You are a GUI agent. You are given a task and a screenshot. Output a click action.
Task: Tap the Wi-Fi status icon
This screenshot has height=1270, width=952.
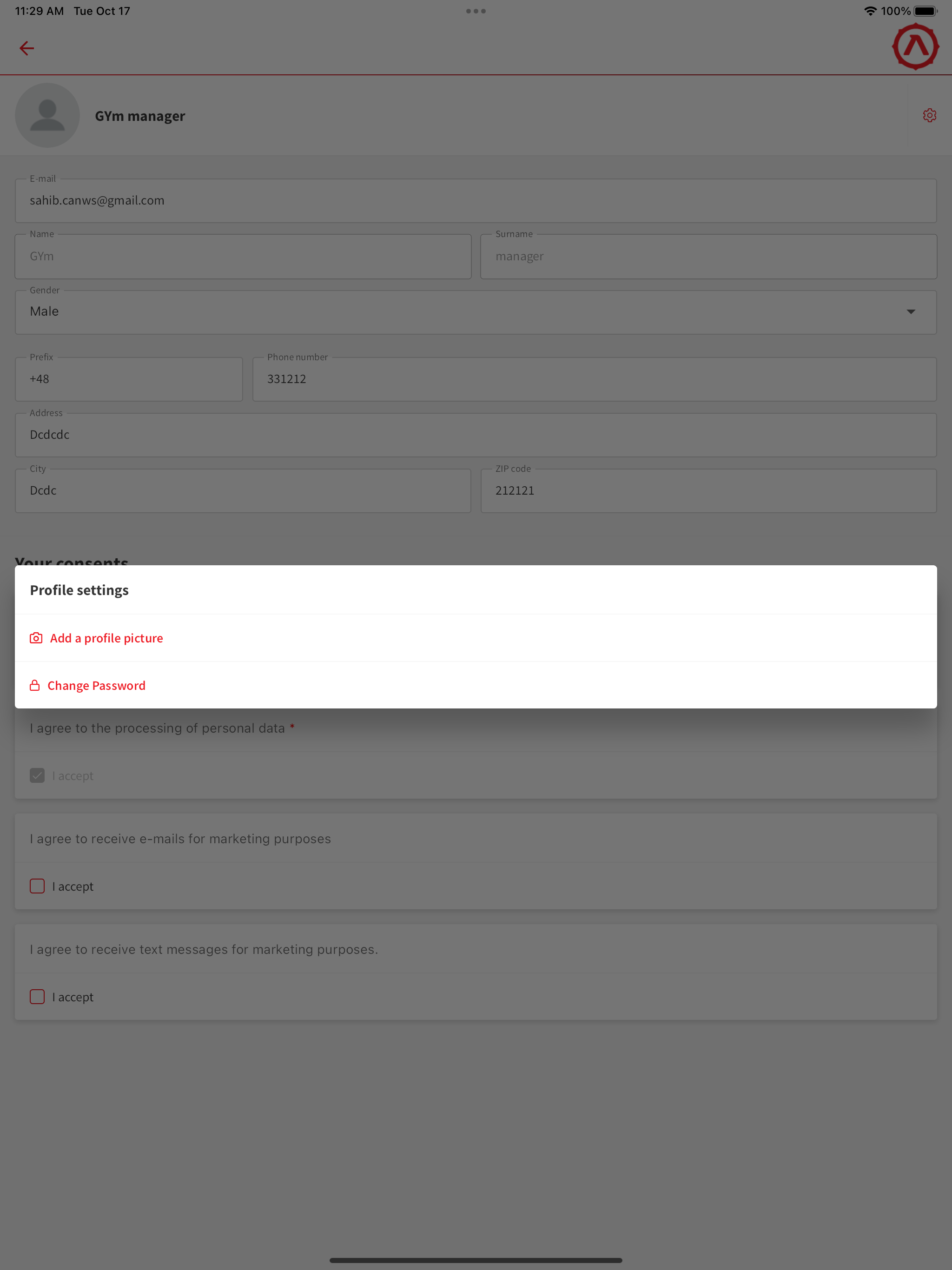(870, 11)
